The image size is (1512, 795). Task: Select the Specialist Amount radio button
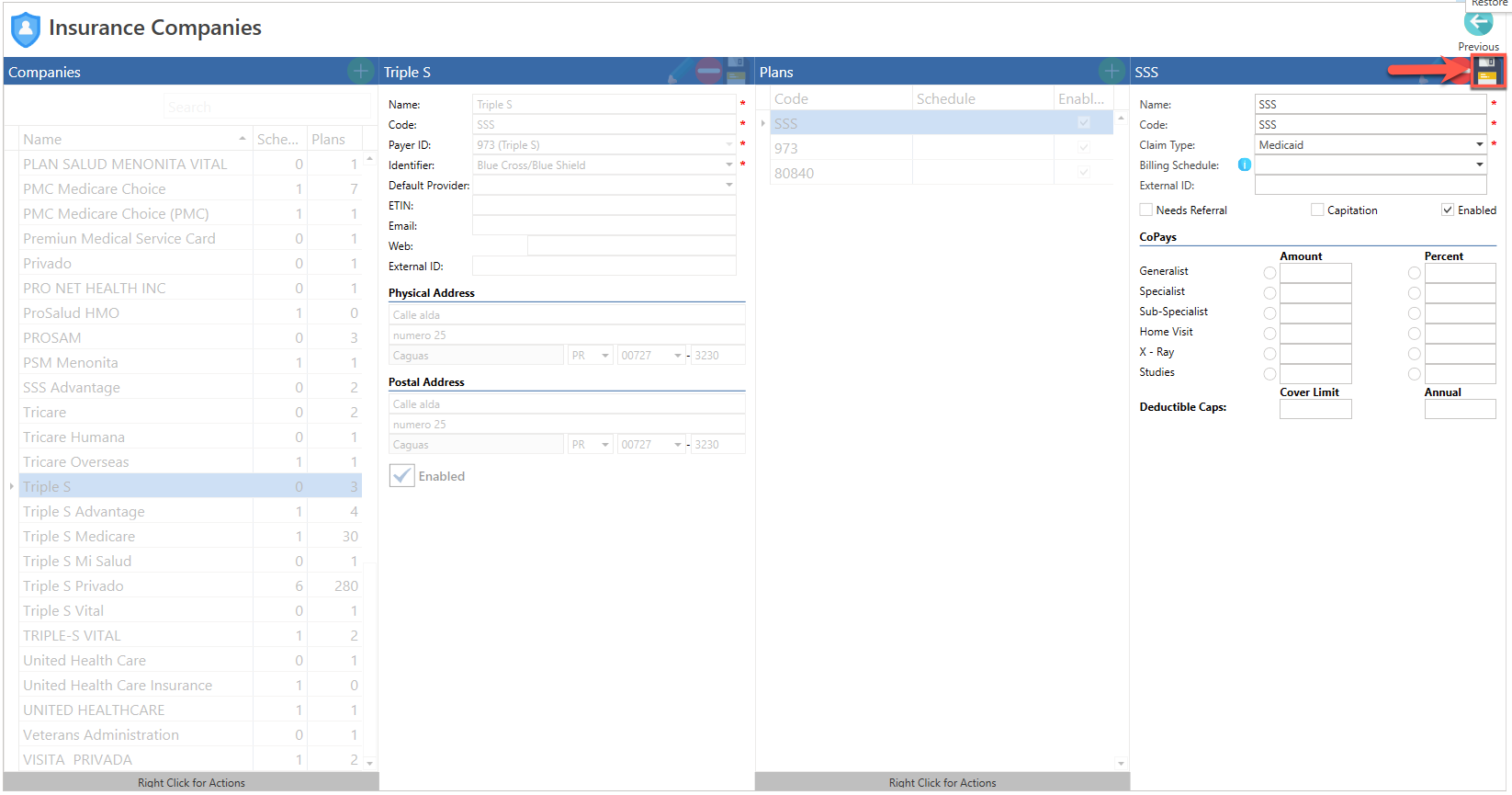click(1269, 293)
